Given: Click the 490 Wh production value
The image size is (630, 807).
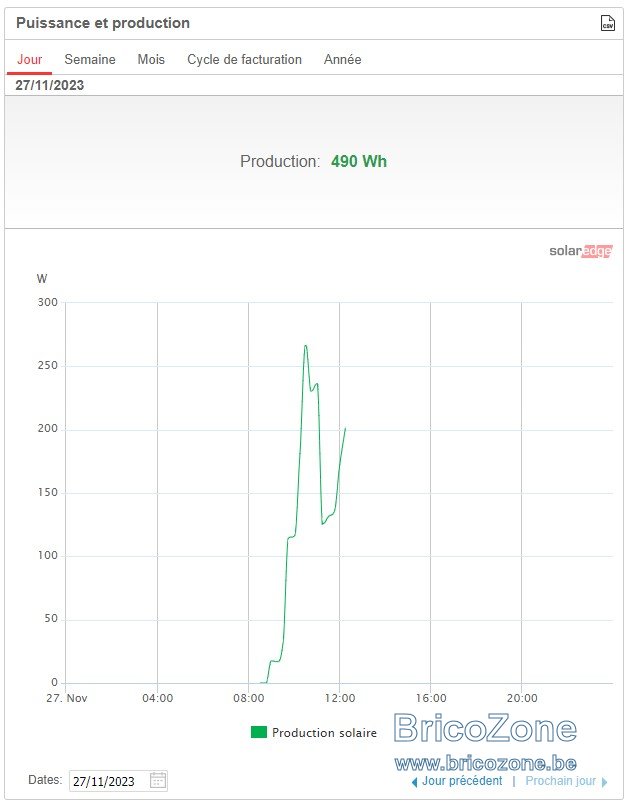Looking at the screenshot, I should click(359, 161).
